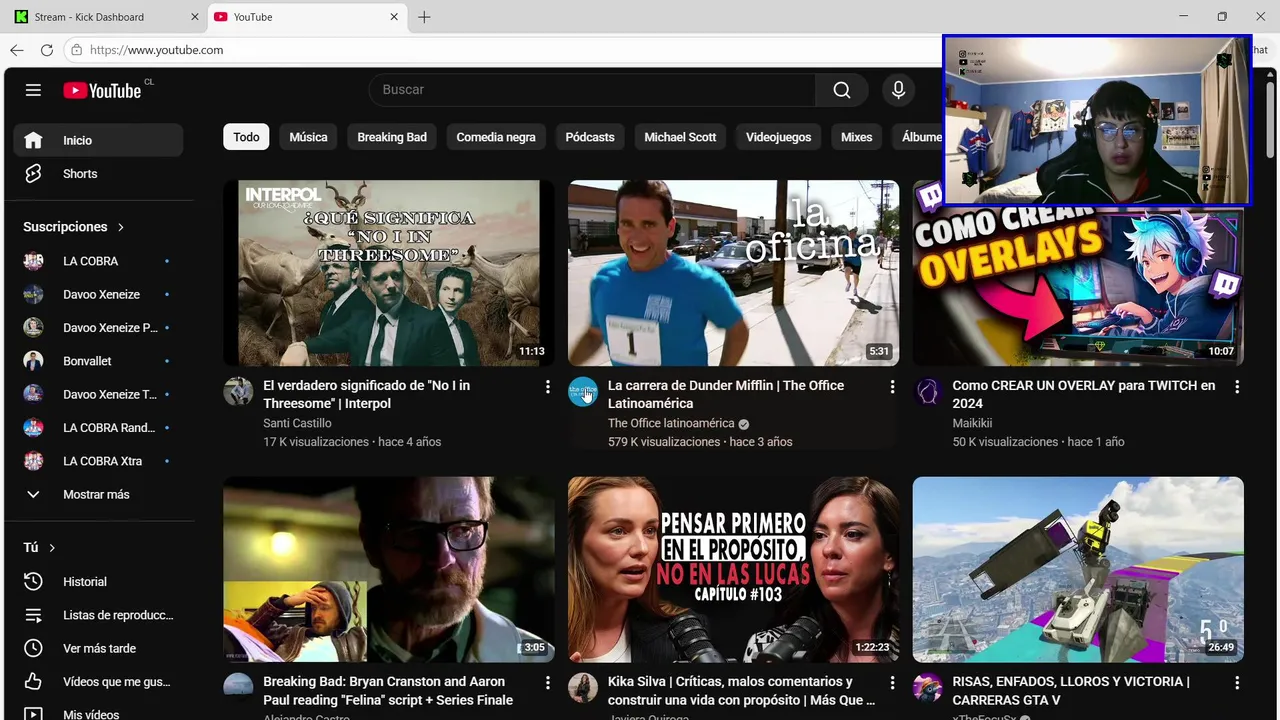
Task: Select the Michael Scott filter chip
Action: pyautogui.click(x=680, y=137)
